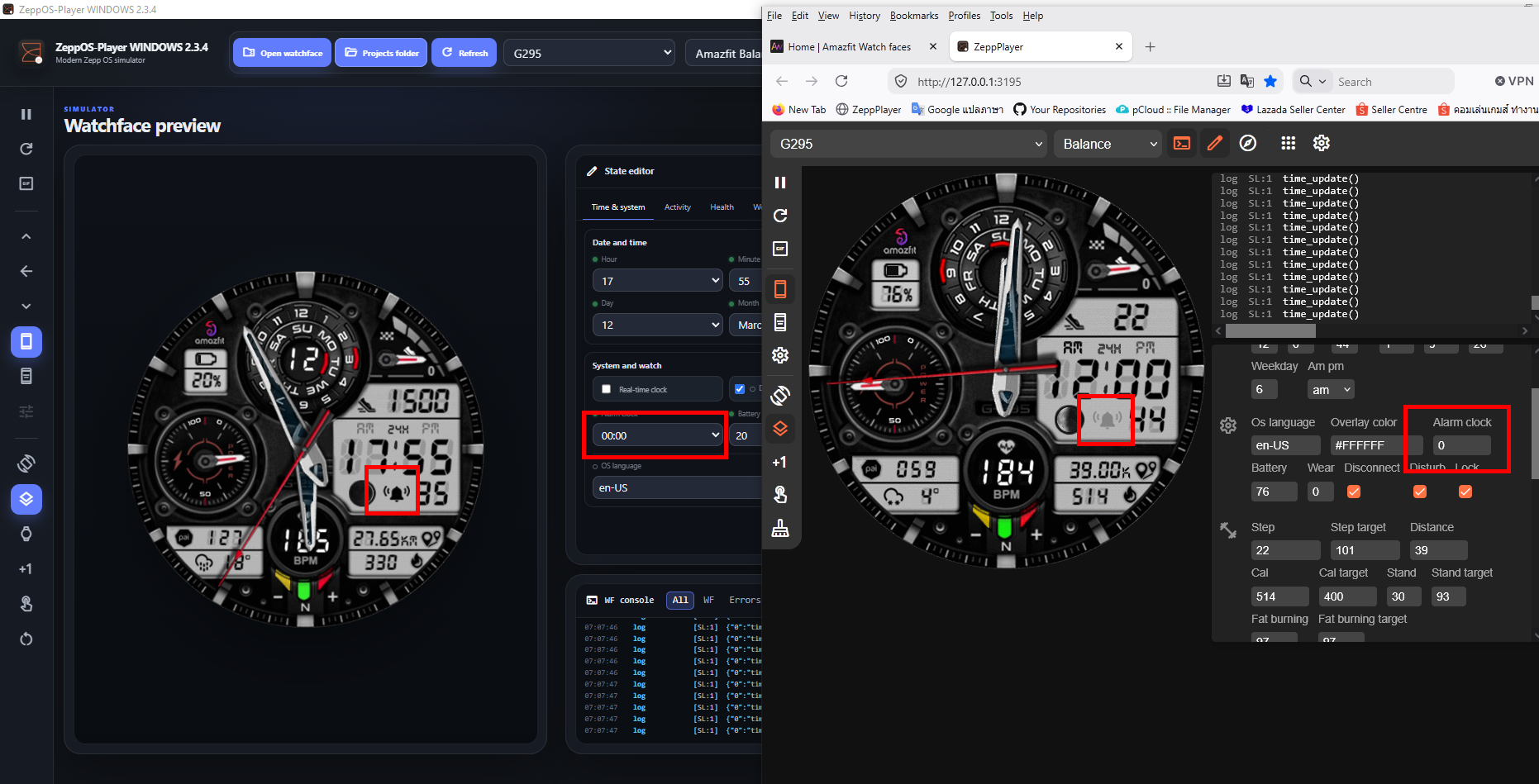
Task: Expand the G295 dropdown in browser ZeppPlayer
Action: click(909, 144)
